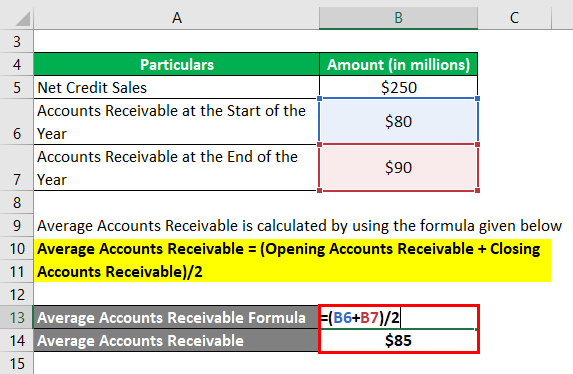Click the yellow 'Accounts Receivable)/2' cell
The height and width of the screenshot is (374, 573).
[292, 272]
